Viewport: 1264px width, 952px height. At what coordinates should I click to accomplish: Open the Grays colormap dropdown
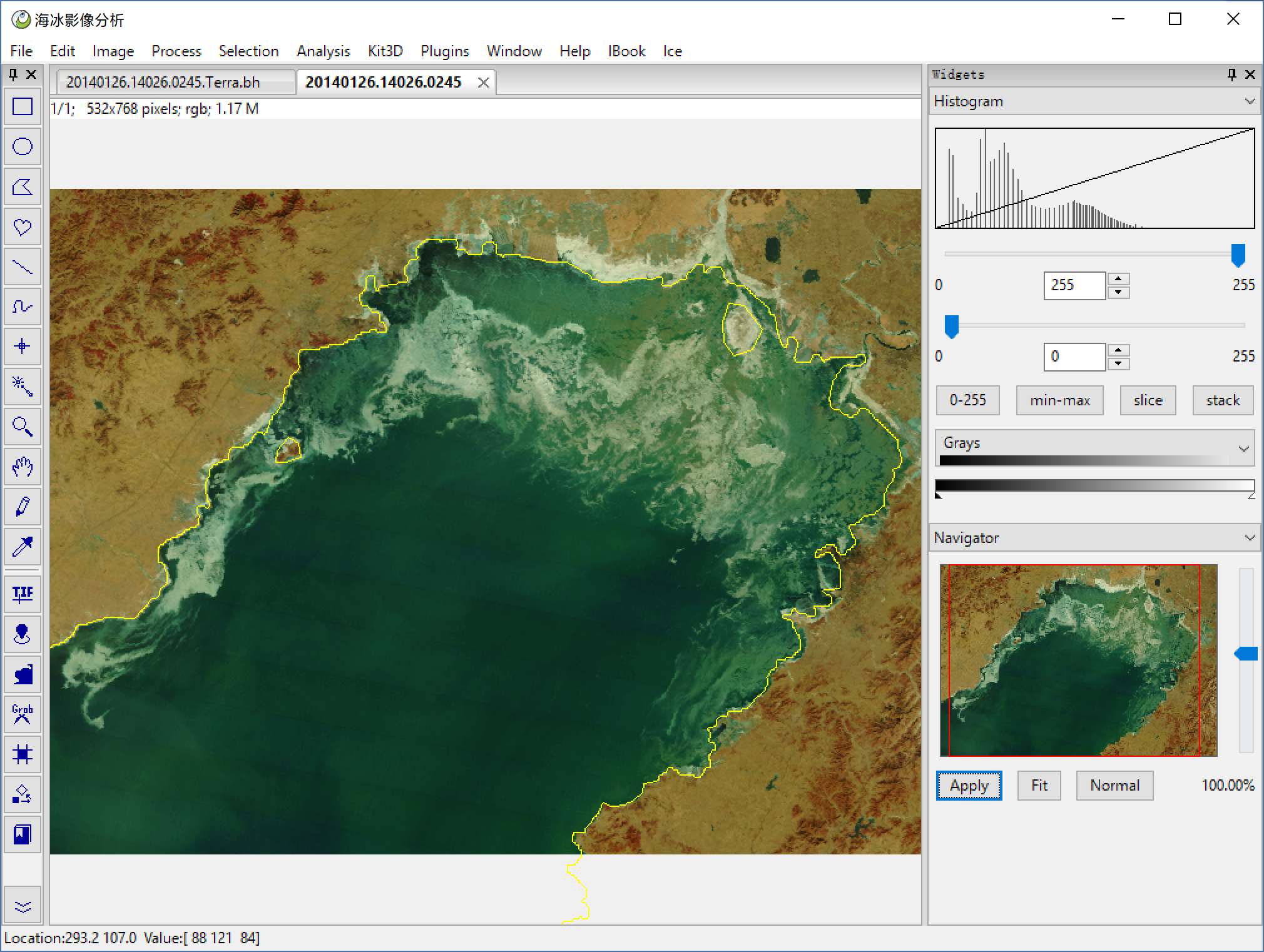coord(1243,448)
